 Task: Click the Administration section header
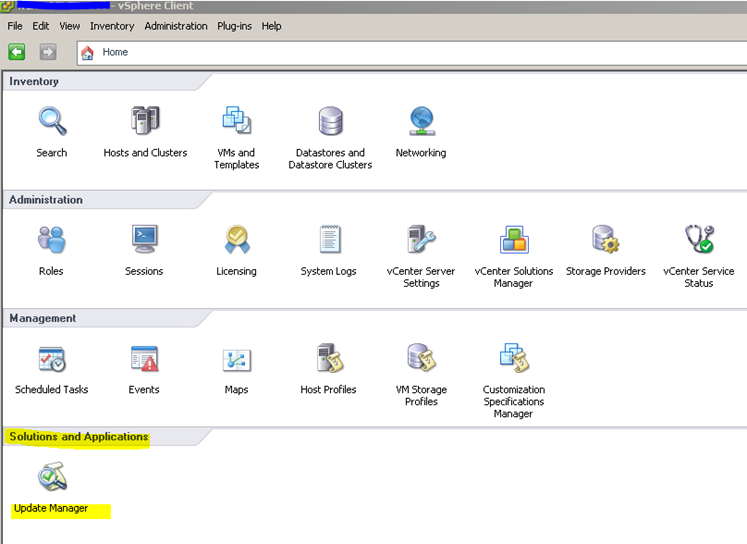[46, 200]
